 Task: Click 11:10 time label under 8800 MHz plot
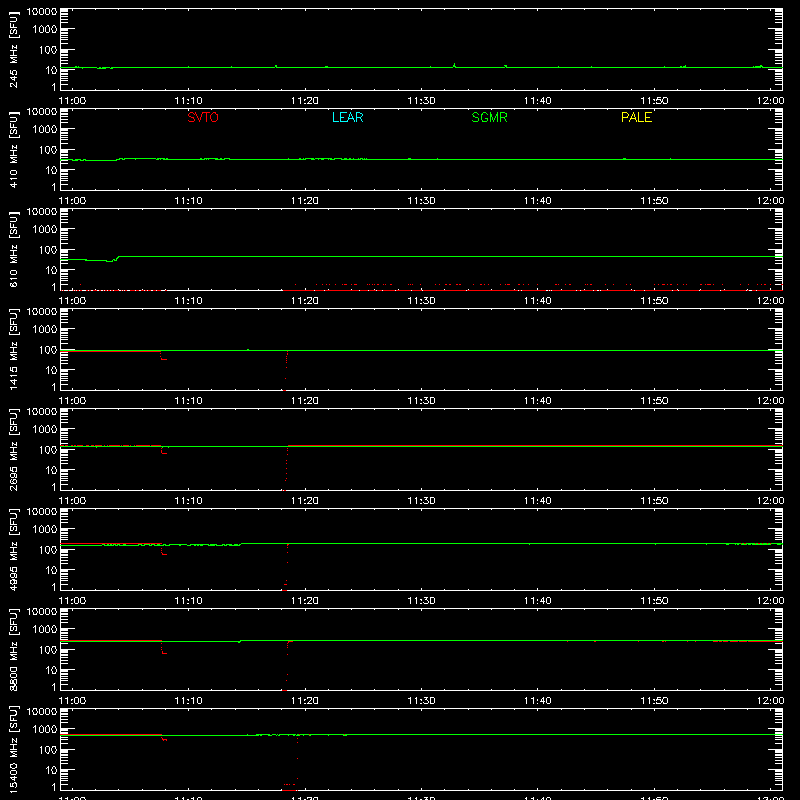(x=188, y=701)
